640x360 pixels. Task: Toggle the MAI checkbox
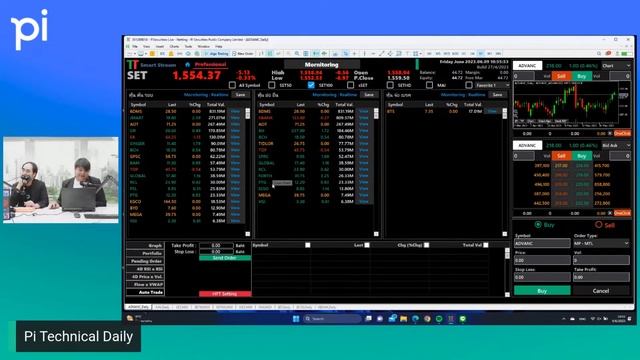pos(429,85)
